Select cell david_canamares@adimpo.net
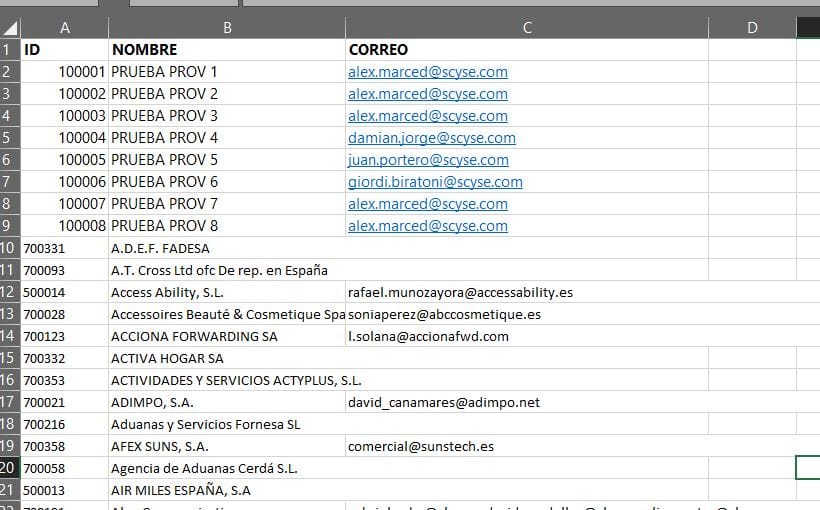This screenshot has height=510, width=820. (x=527, y=402)
